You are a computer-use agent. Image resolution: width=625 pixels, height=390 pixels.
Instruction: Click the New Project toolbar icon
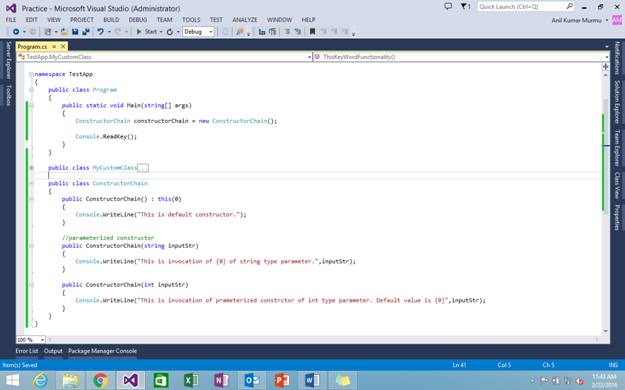click(x=47, y=32)
